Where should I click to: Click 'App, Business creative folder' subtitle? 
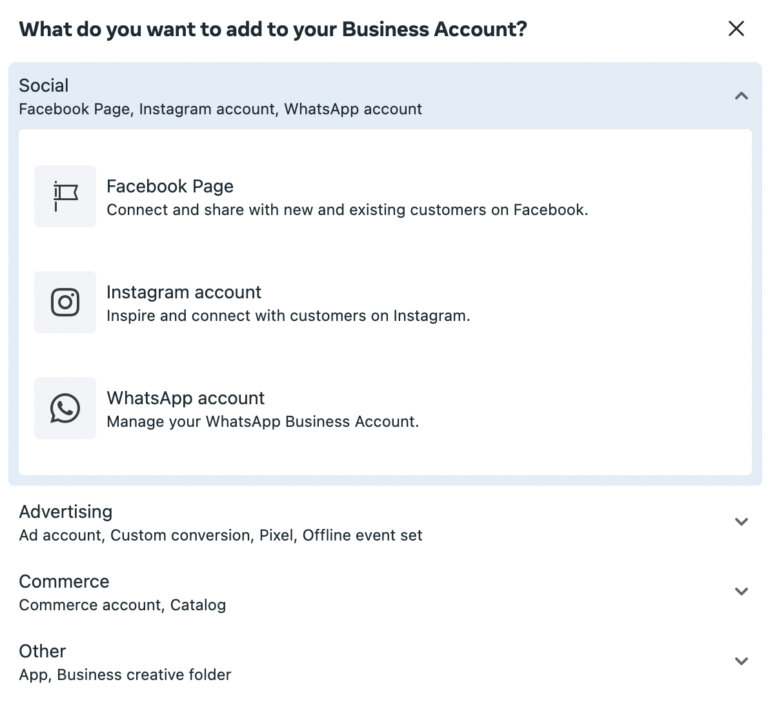(125, 674)
